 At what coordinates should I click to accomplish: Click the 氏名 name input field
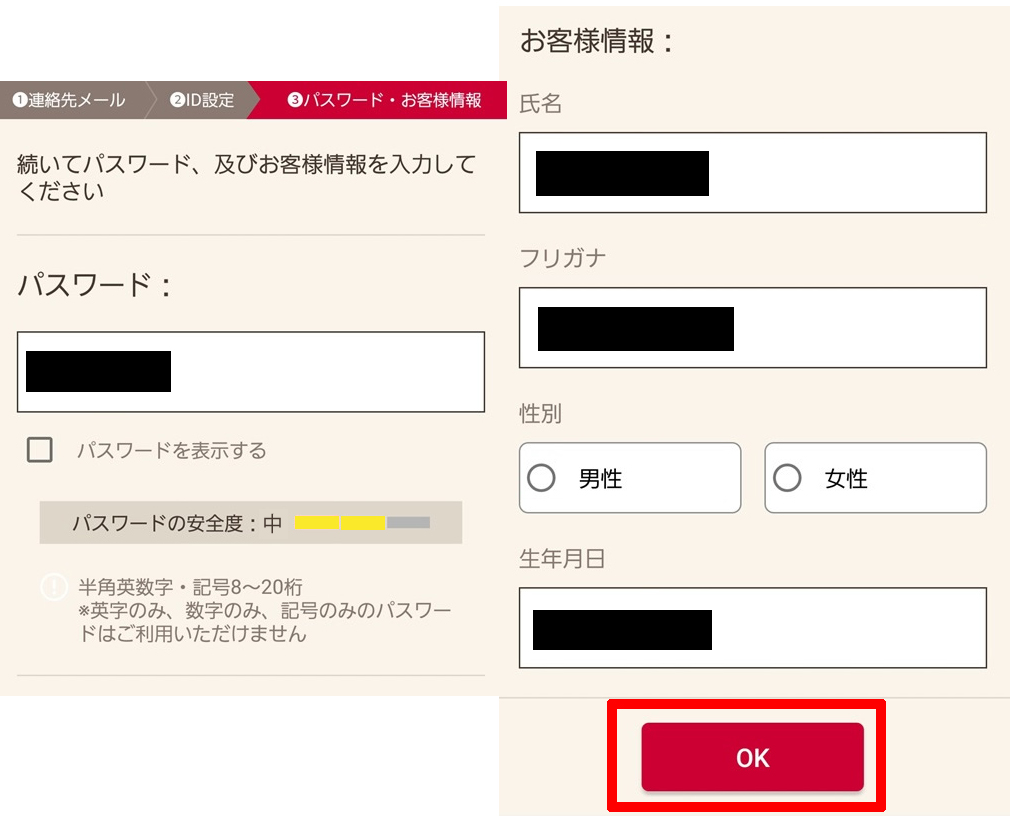point(752,173)
